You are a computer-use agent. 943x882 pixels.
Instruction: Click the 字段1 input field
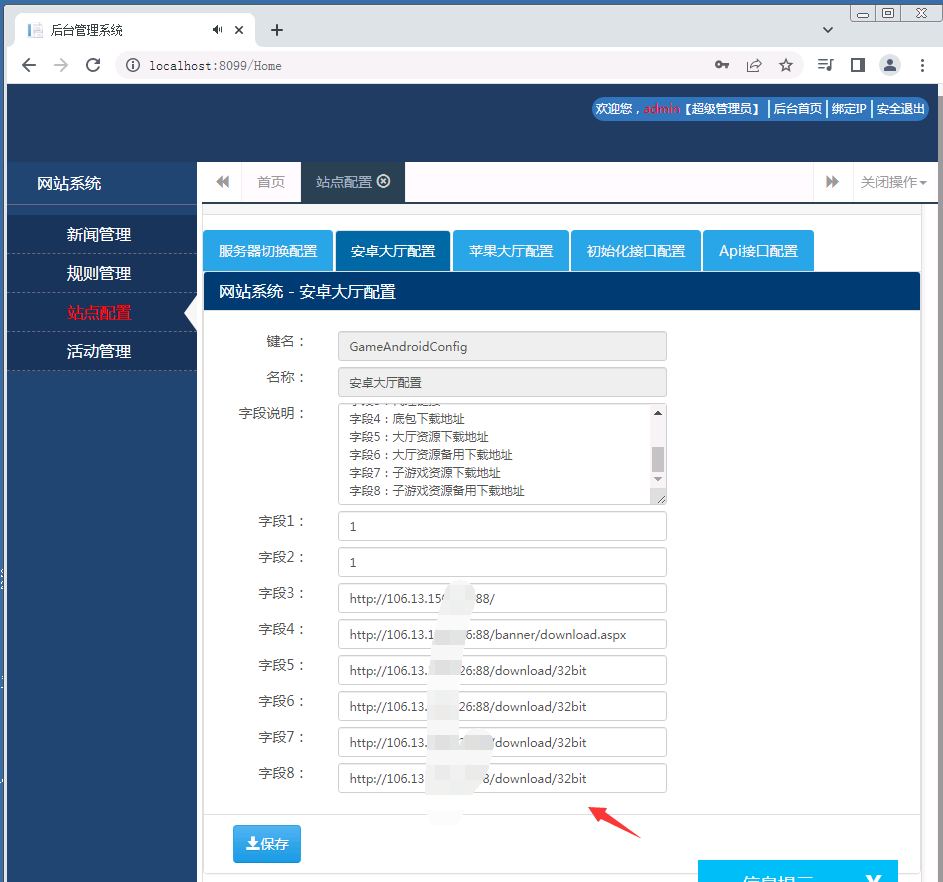click(x=502, y=526)
